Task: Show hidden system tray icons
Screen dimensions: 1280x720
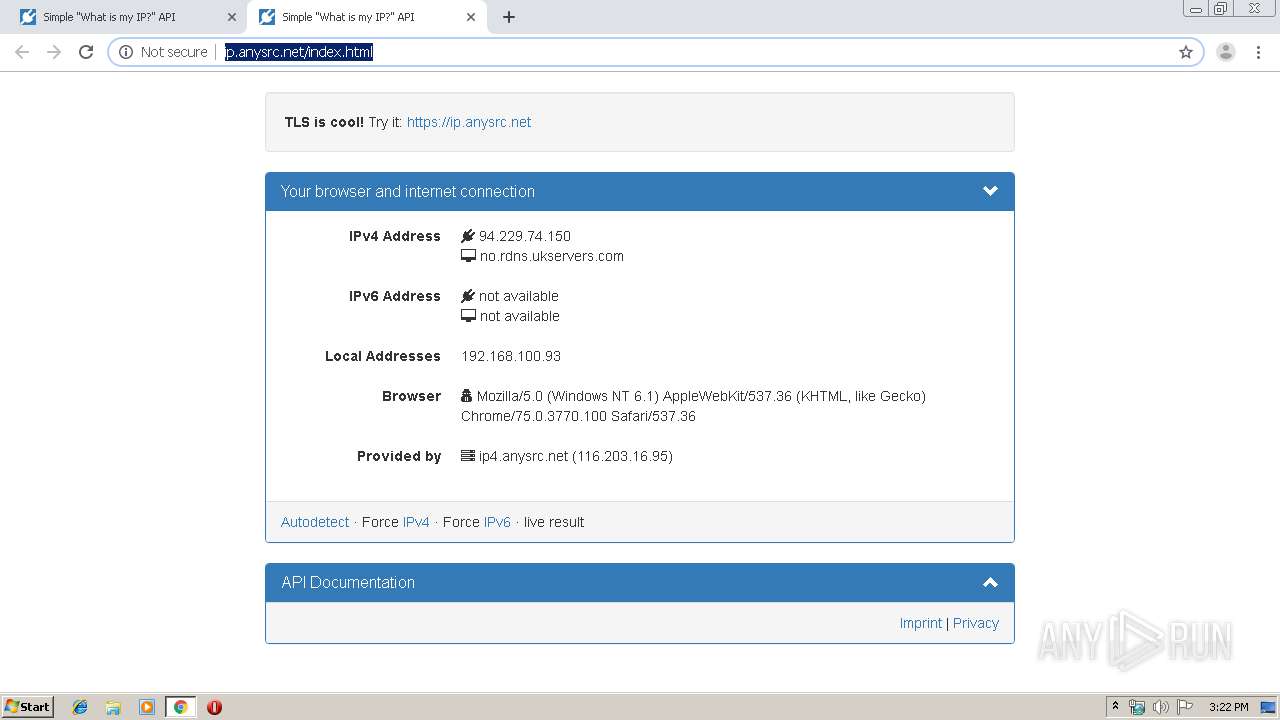Action: (1116, 707)
